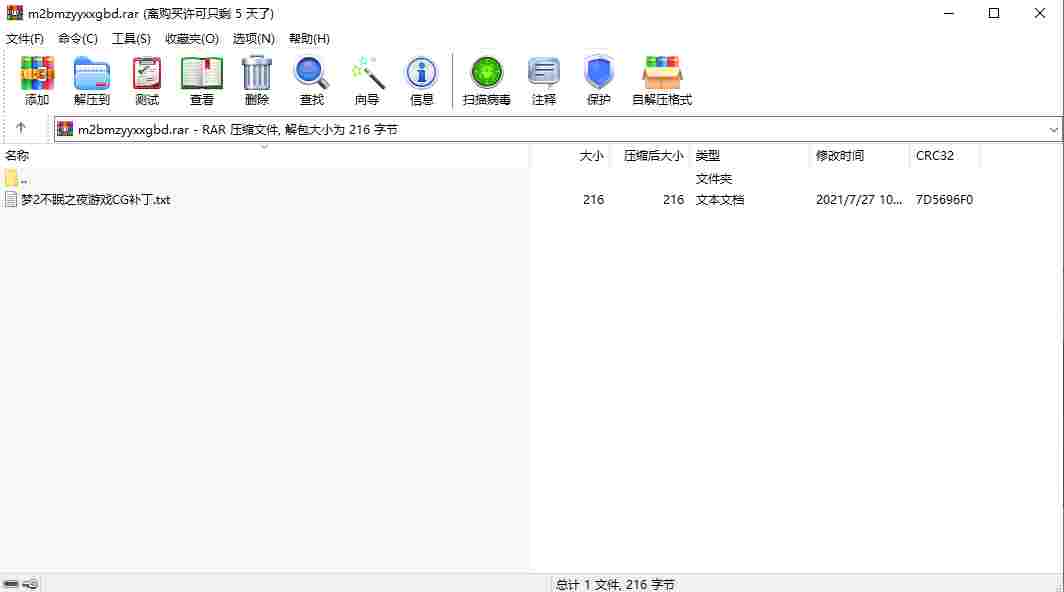Screen dimensions: 1064x592
Task: Click modified date 2021/7/27 cell
Action: (859, 200)
